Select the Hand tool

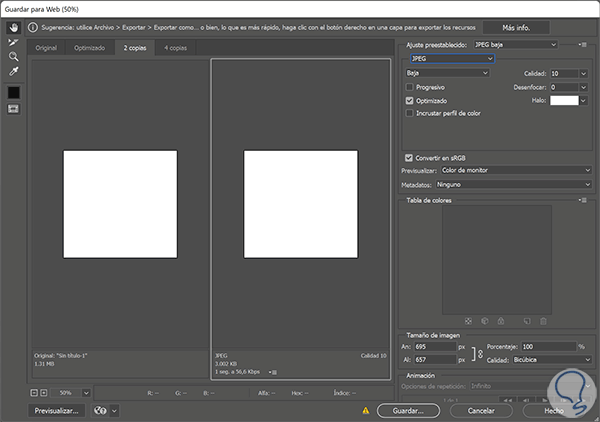pos(14,28)
